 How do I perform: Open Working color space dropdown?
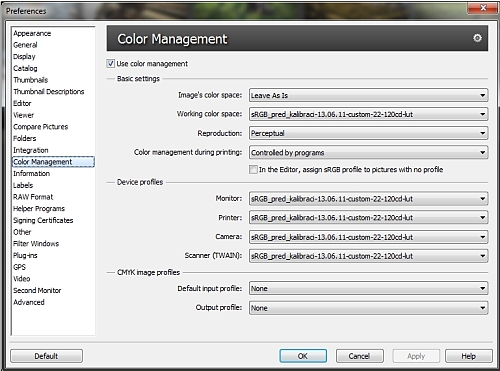click(368, 114)
